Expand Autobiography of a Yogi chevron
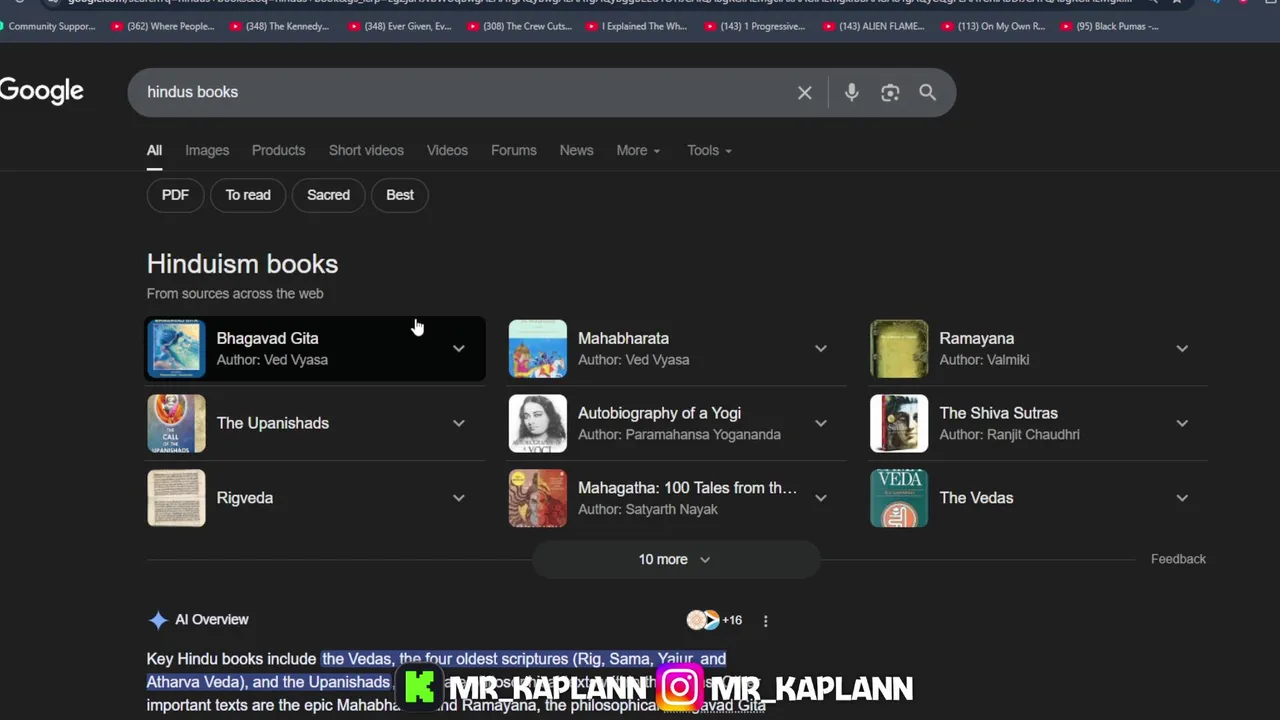 [821, 423]
